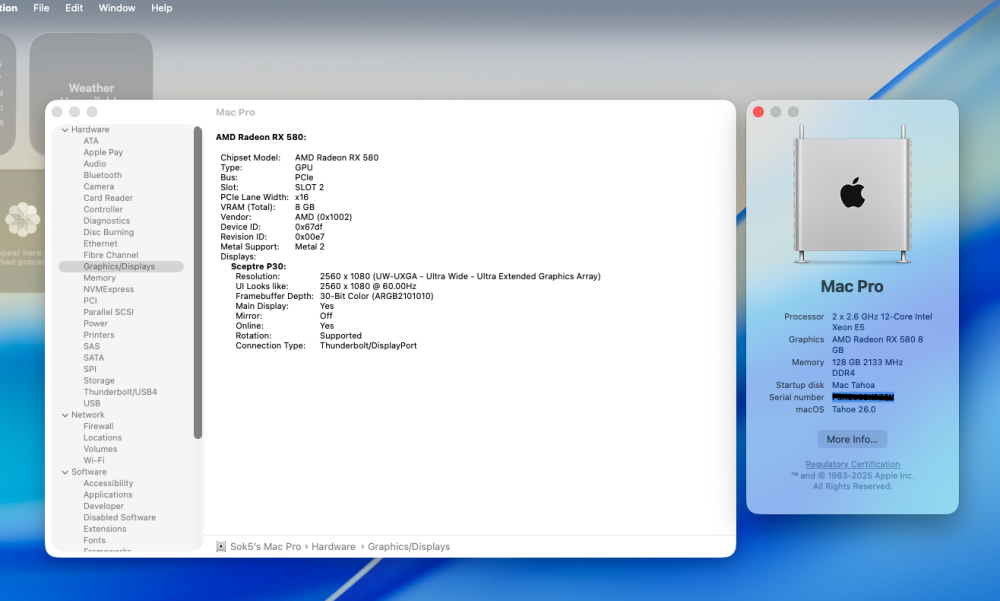Select USB in the sidebar
1000x601 pixels.
tap(91, 403)
